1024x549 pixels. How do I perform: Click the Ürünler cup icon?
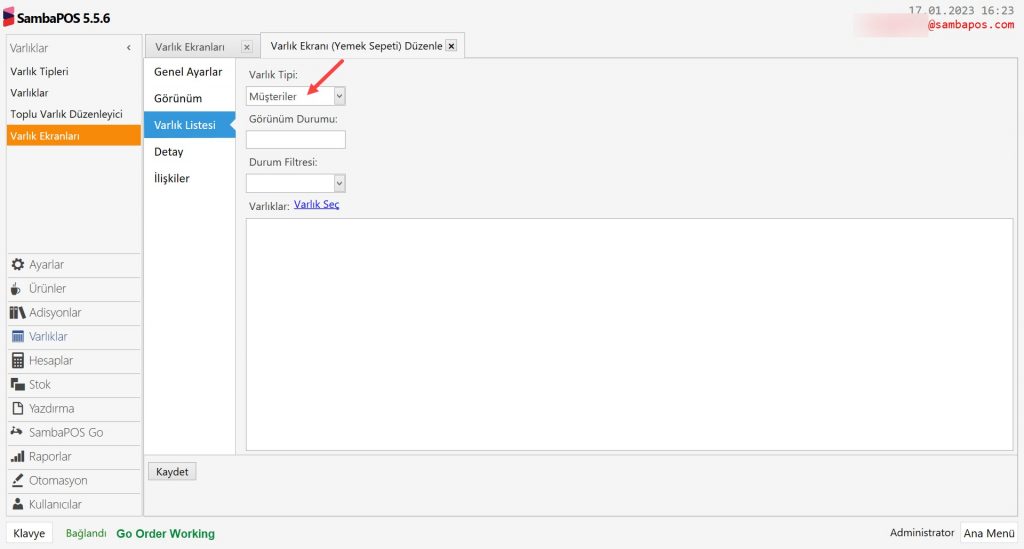tap(18, 289)
